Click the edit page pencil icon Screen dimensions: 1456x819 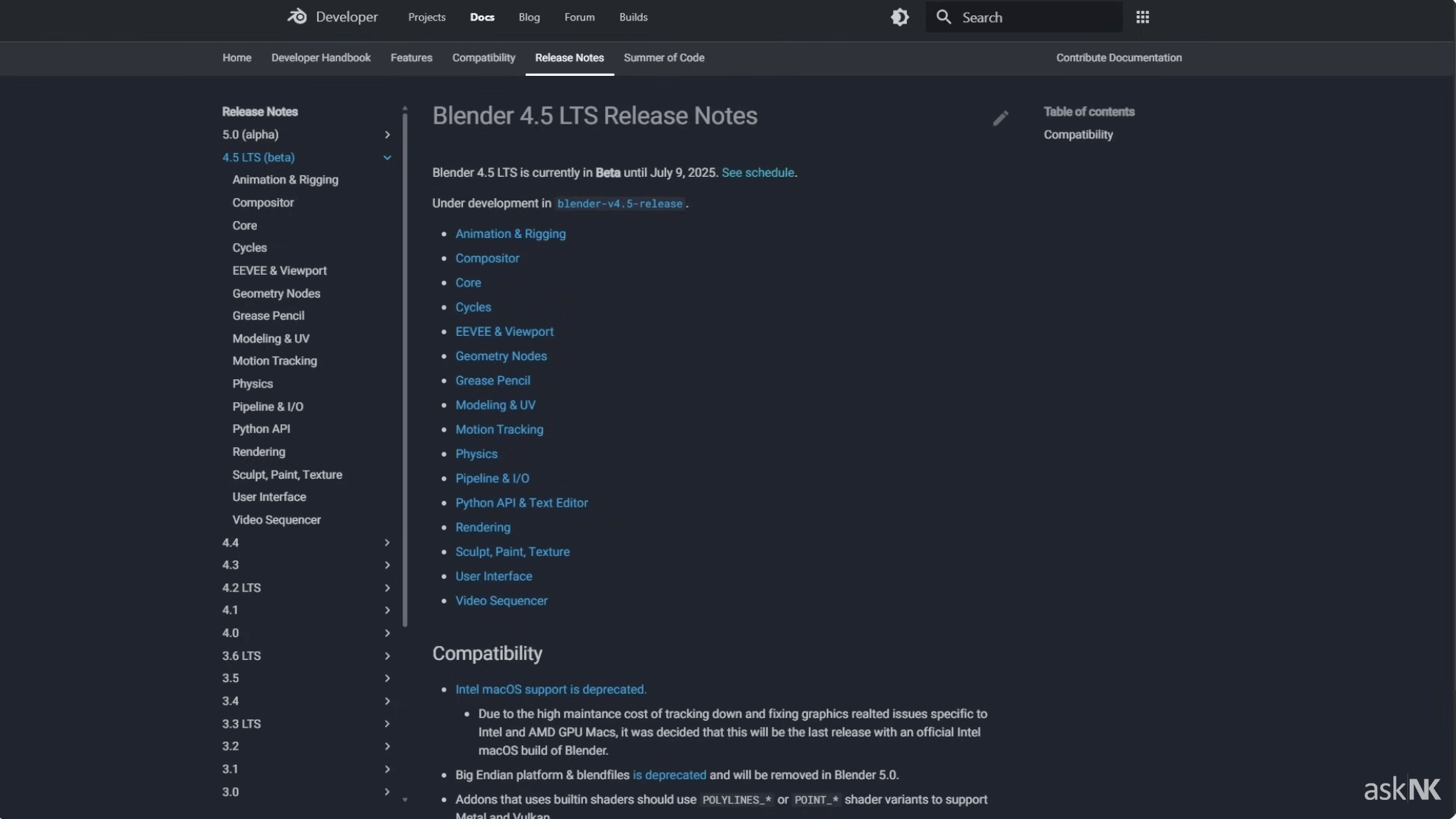(1000, 118)
